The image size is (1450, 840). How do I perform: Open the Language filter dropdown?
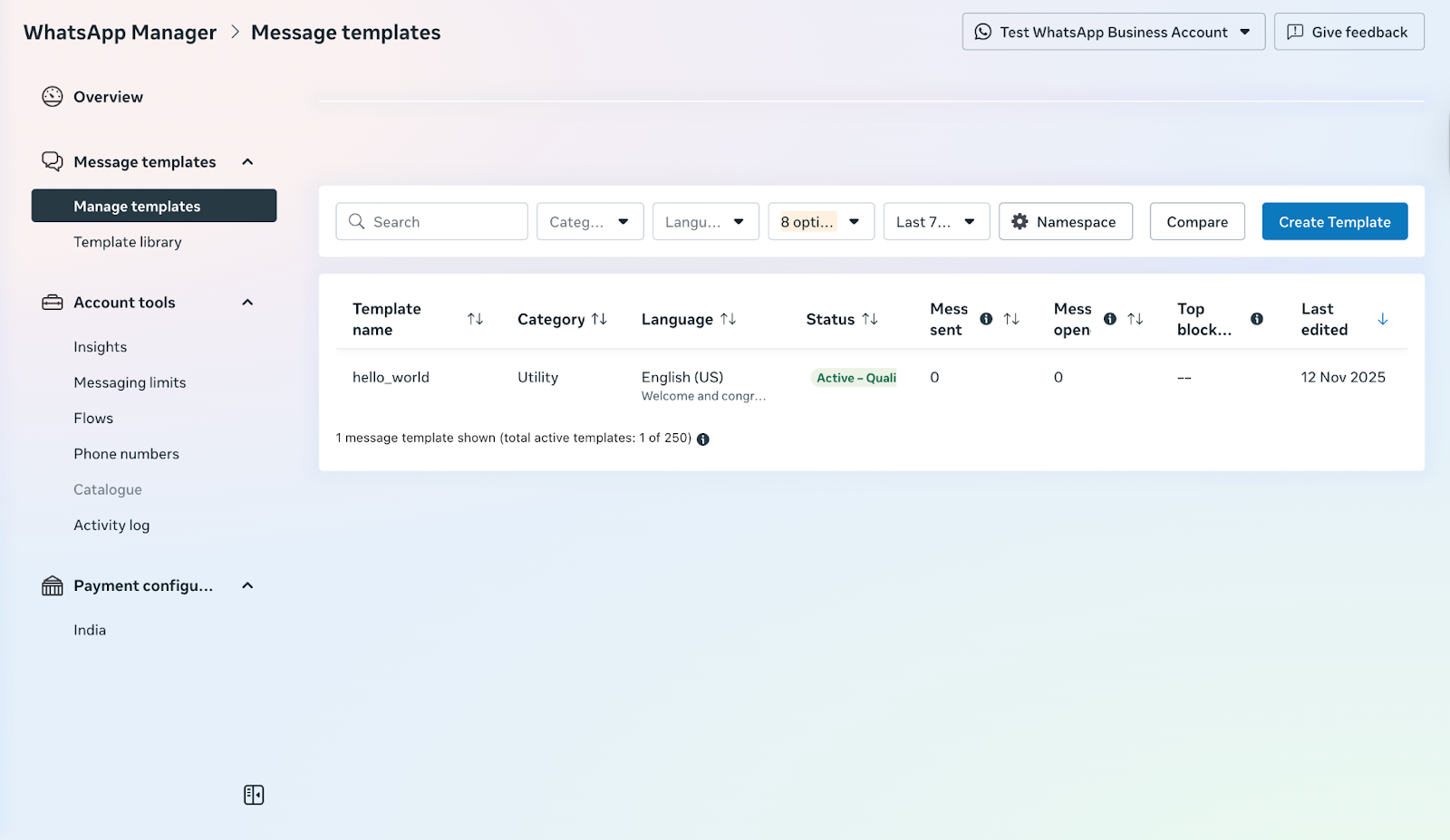(706, 222)
